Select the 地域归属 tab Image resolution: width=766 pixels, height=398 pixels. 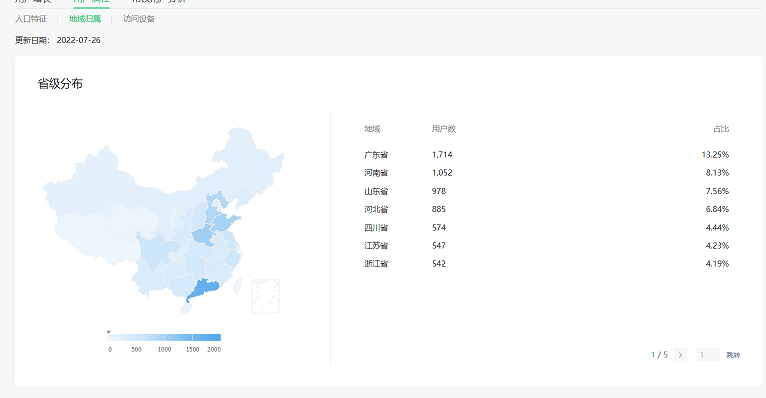[85, 19]
